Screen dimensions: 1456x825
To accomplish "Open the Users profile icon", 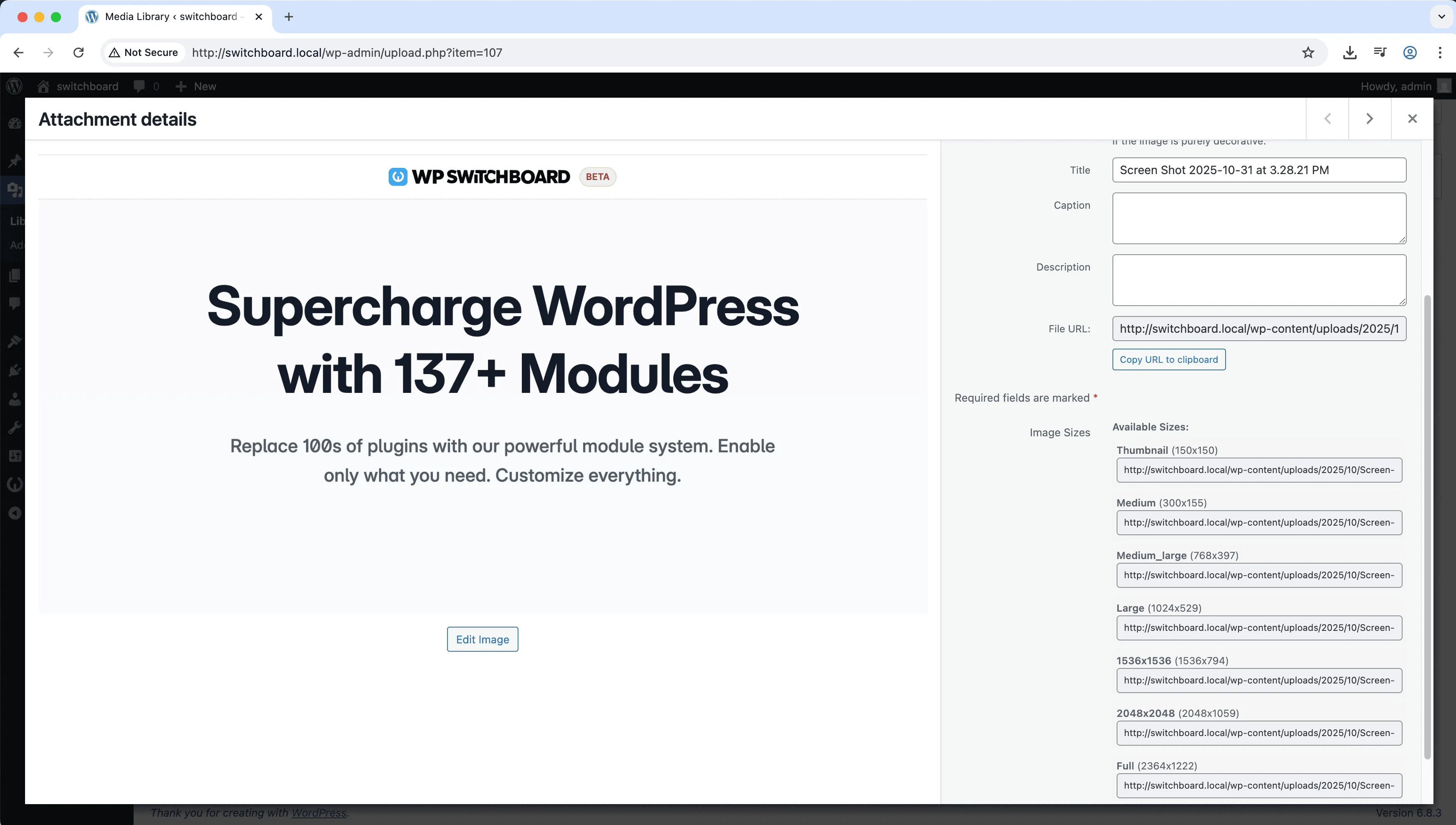I will [x=15, y=399].
